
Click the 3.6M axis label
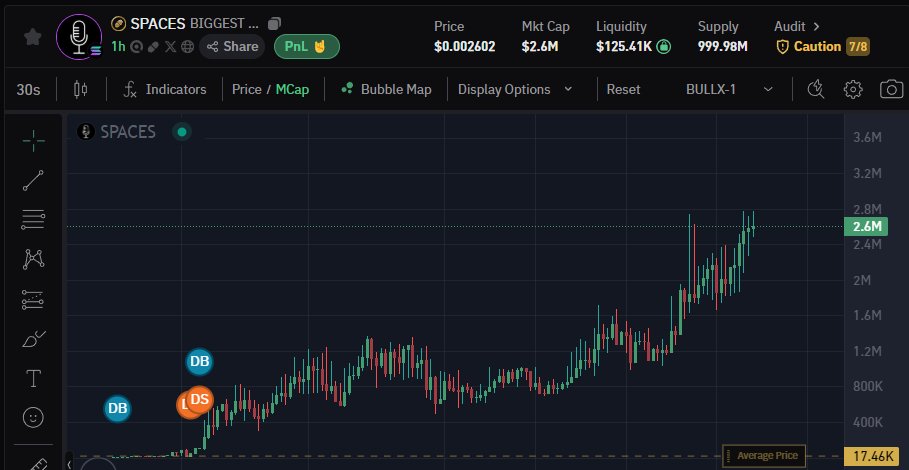pos(867,137)
